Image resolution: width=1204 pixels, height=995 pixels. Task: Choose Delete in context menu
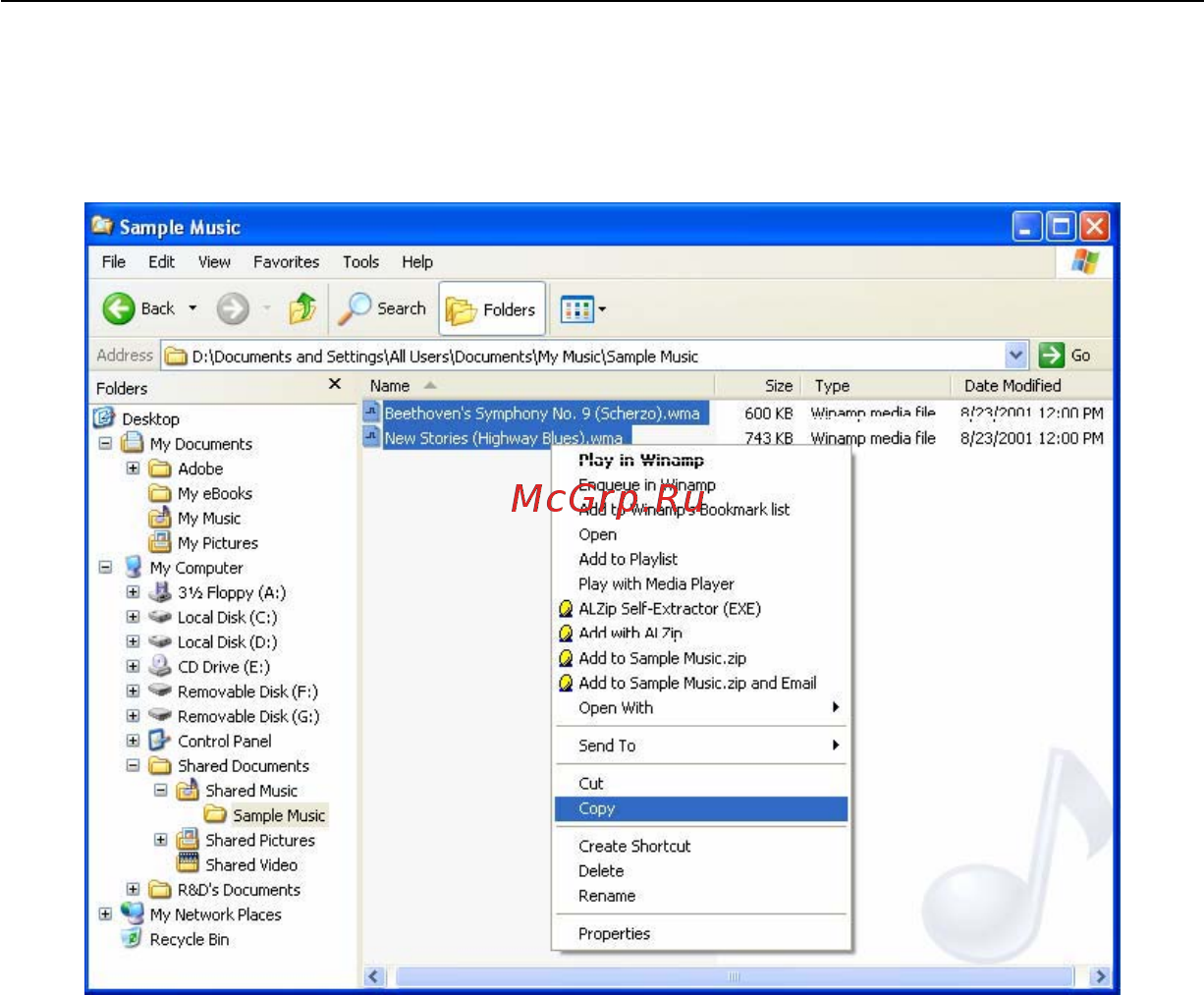(601, 870)
